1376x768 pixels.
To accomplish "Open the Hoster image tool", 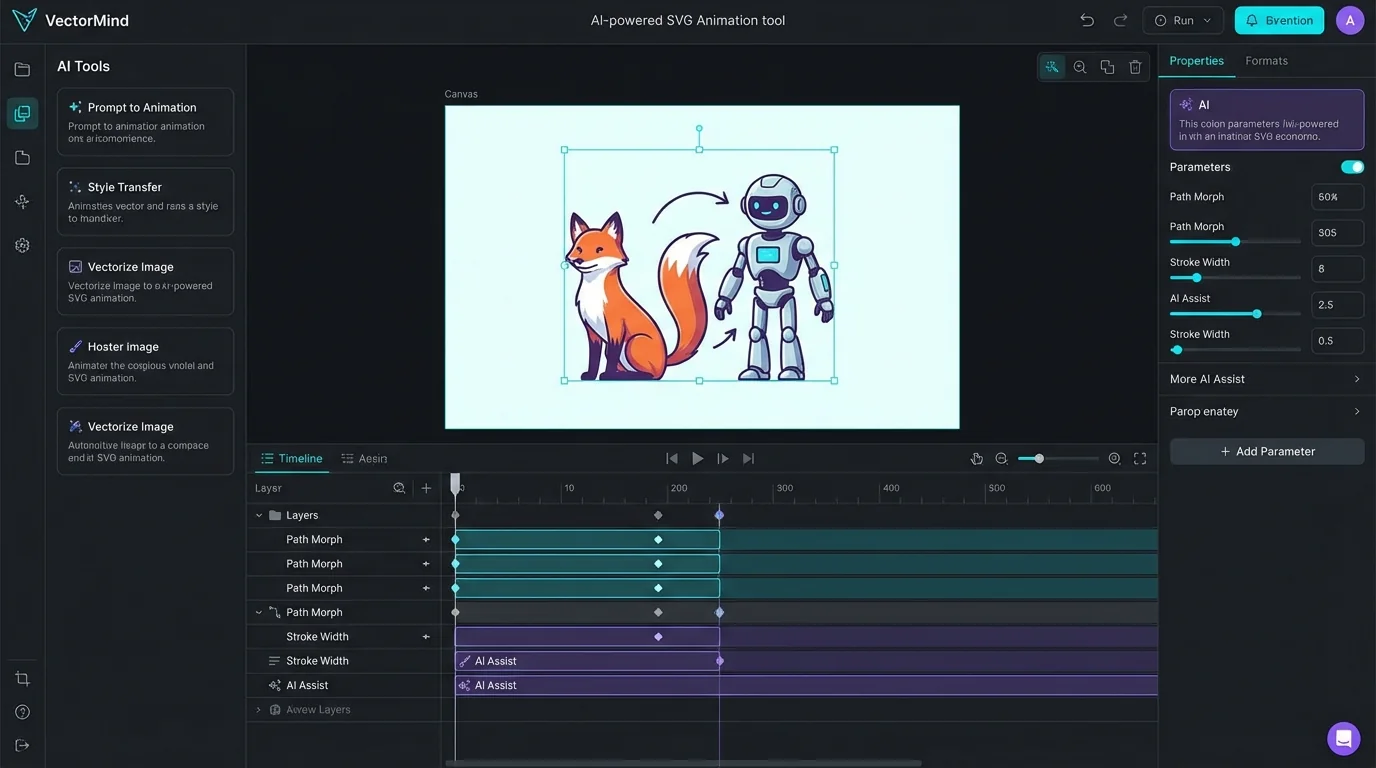I will pyautogui.click(x=145, y=361).
